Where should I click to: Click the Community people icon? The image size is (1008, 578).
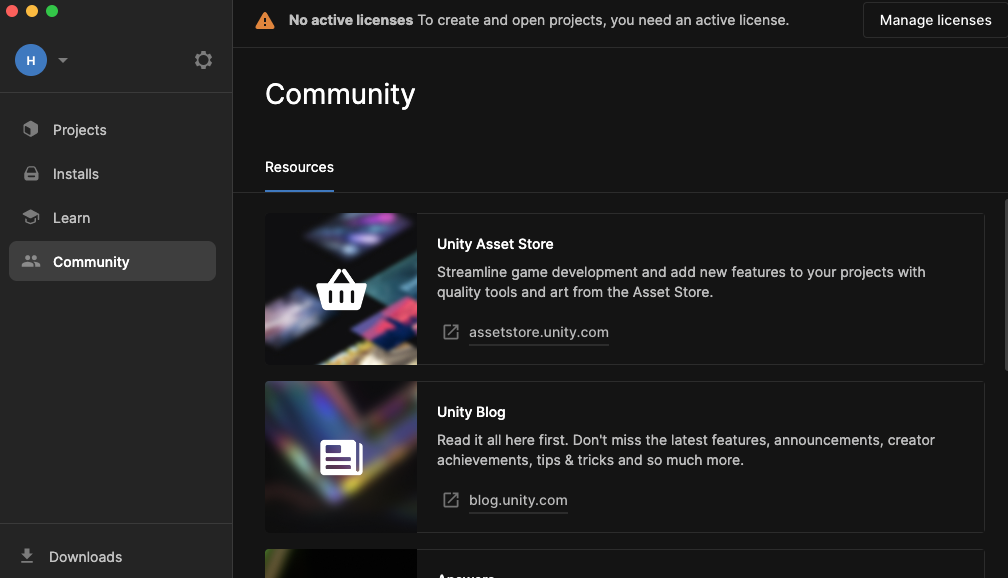pos(31,262)
